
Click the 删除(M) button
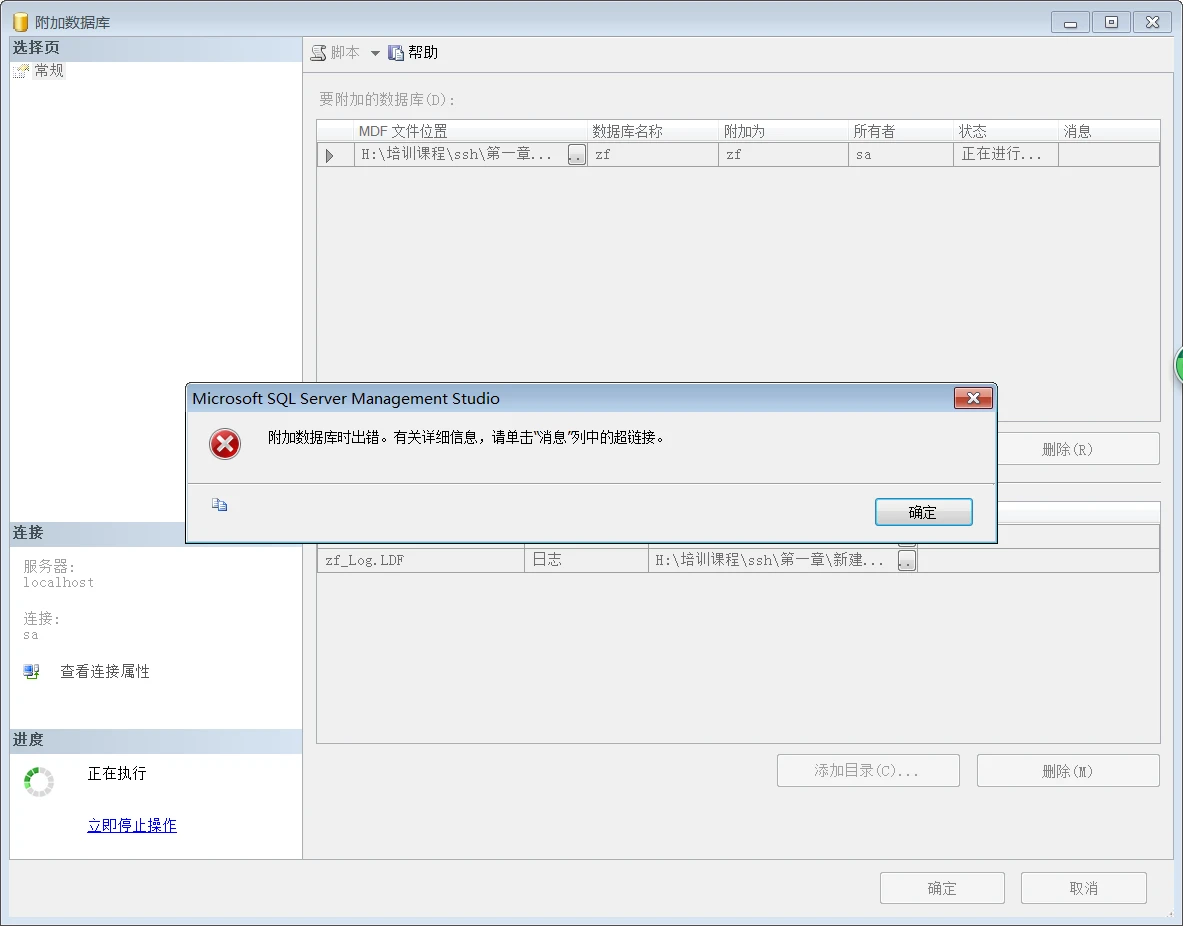click(x=1068, y=771)
